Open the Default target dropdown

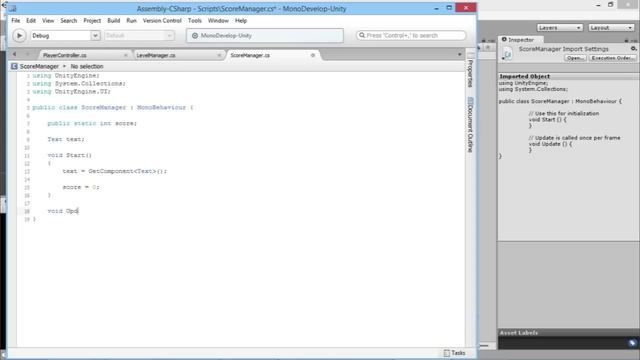pyautogui.click(x=139, y=36)
